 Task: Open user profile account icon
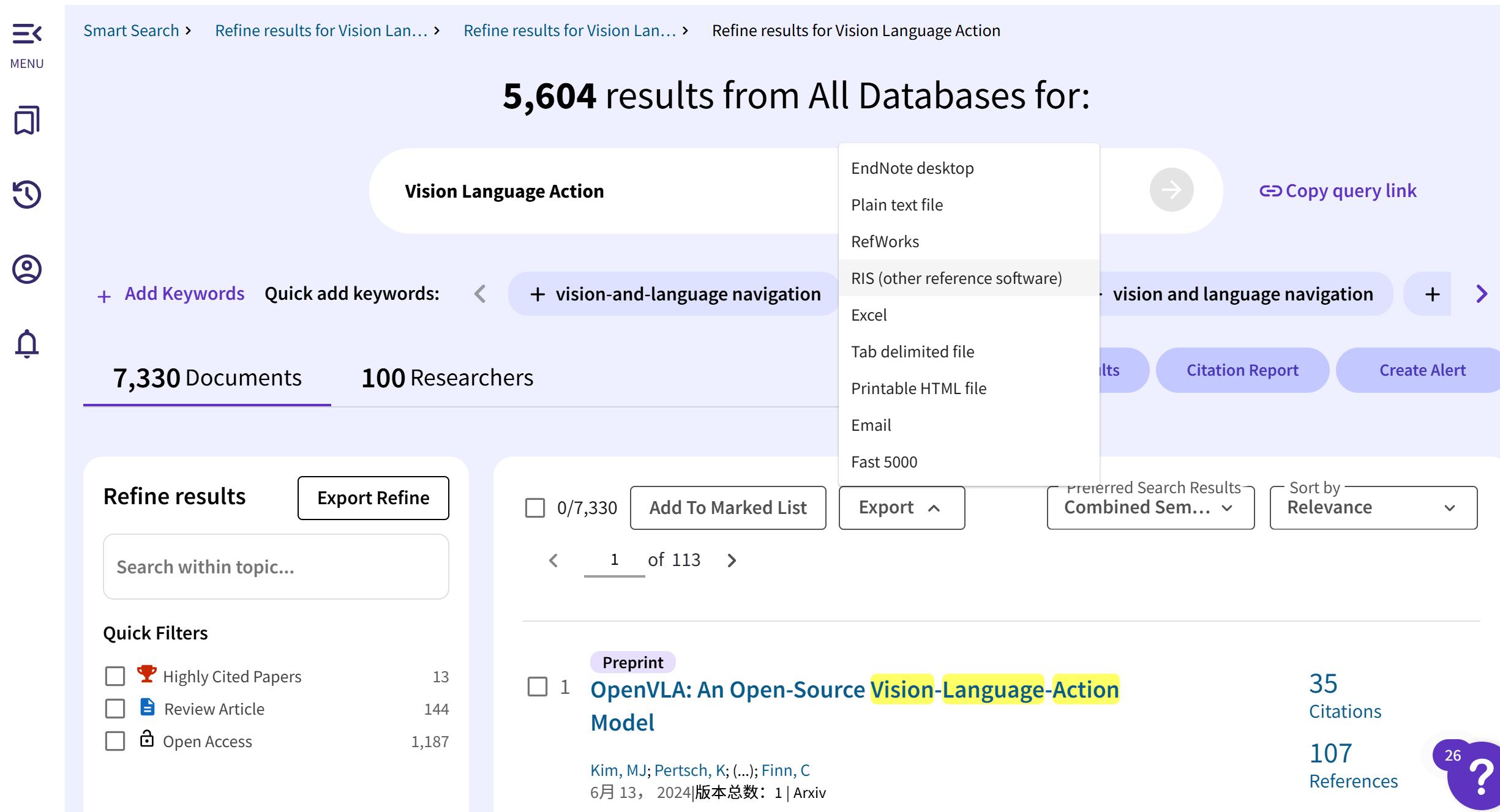pyautogui.click(x=27, y=269)
